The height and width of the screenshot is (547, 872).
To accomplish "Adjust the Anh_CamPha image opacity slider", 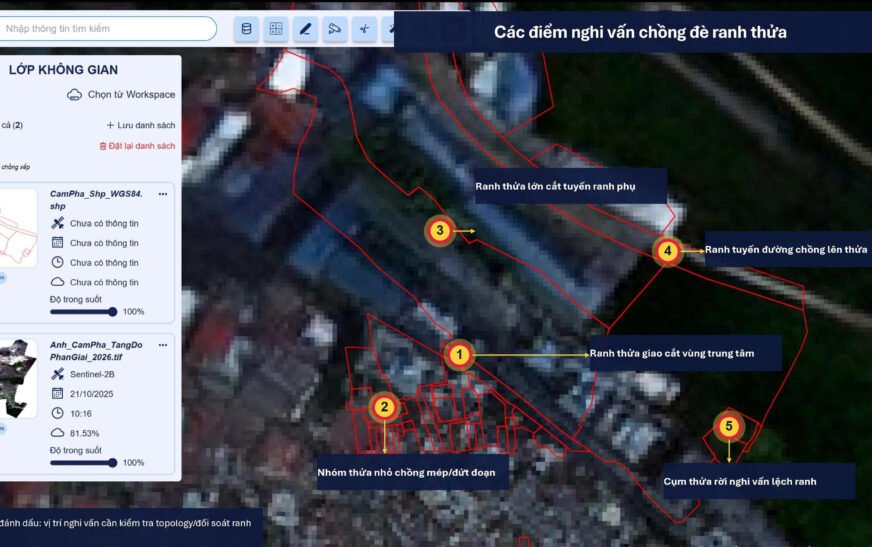I will pyautogui.click(x=83, y=463).
